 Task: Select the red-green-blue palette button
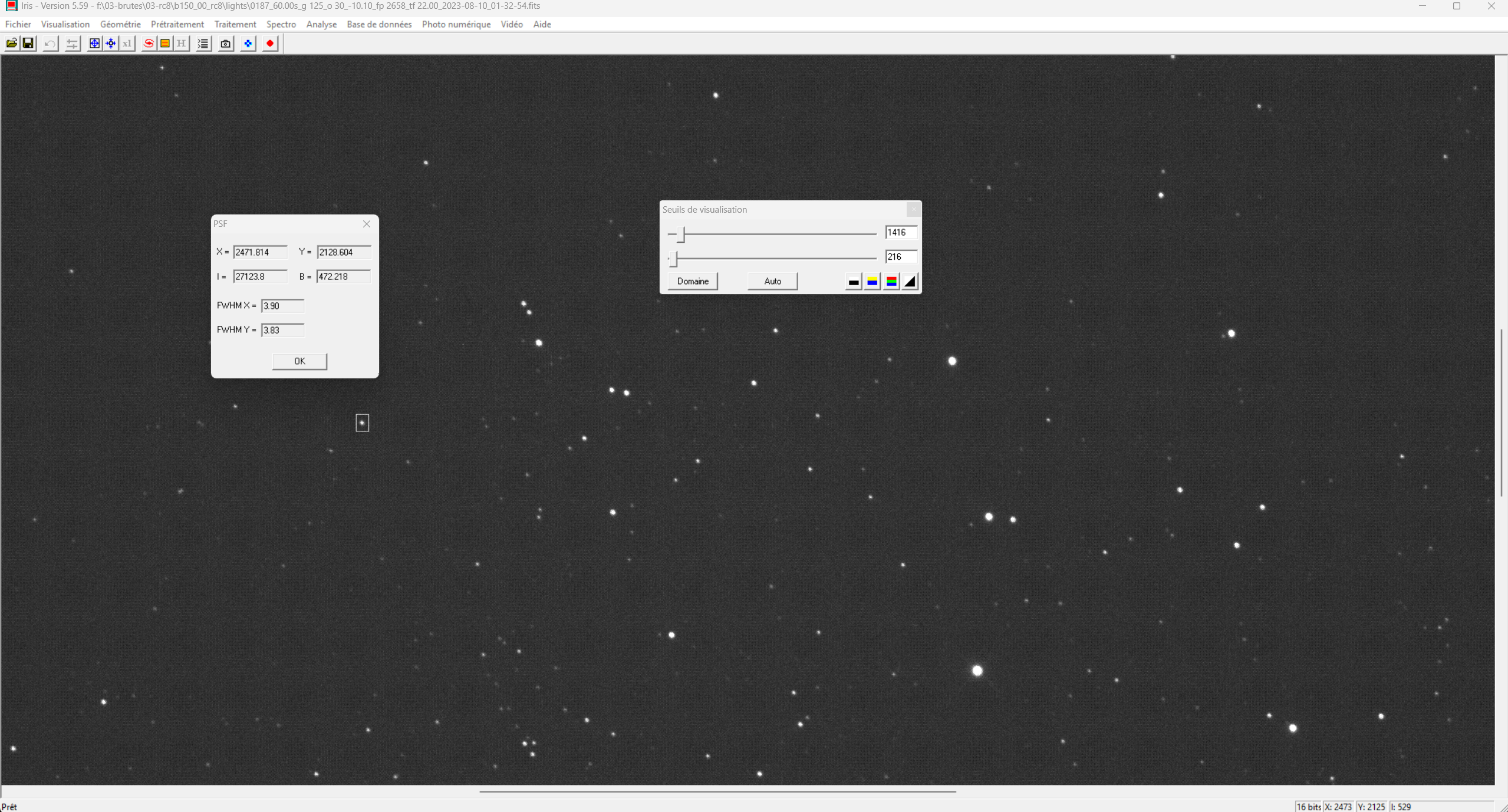tap(891, 282)
